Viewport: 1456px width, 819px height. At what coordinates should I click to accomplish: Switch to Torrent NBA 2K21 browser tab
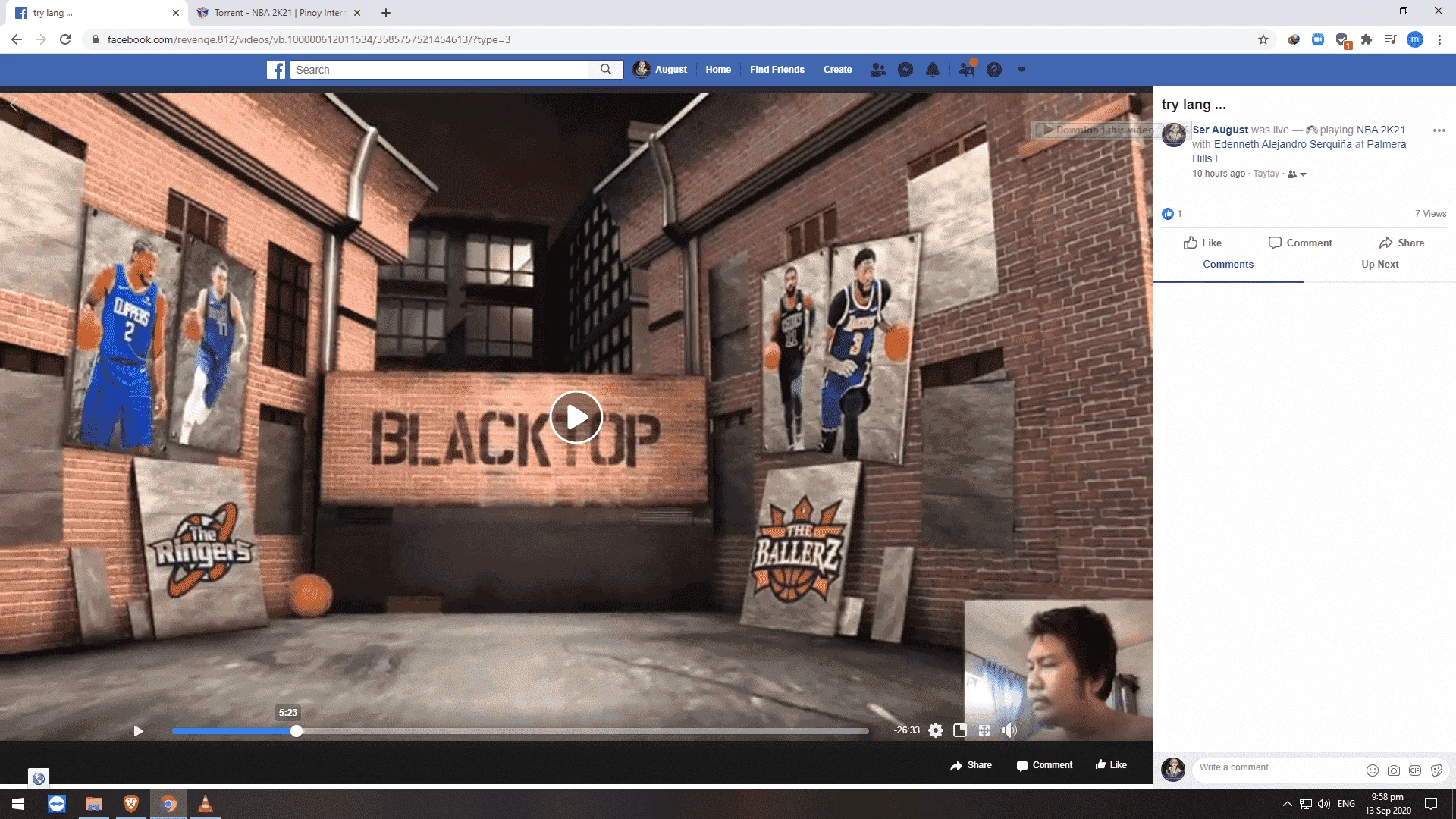click(x=278, y=13)
